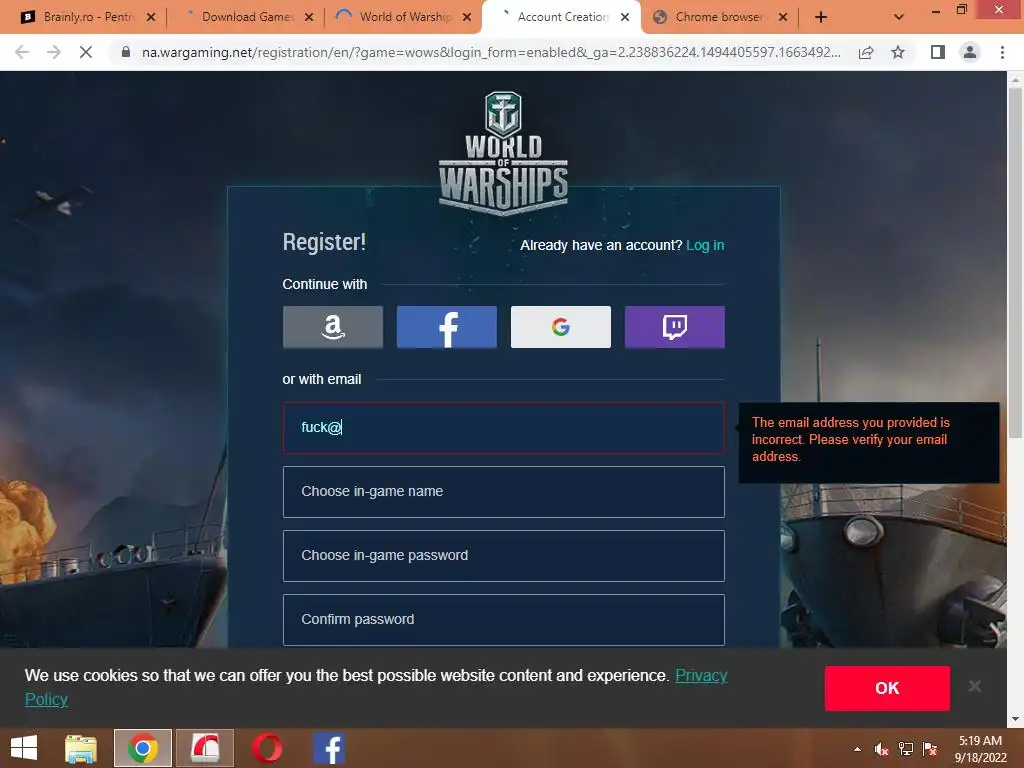The width and height of the screenshot is (1024, 768).
Task: Open the Action Center flag icon
Action: [930, 749]
